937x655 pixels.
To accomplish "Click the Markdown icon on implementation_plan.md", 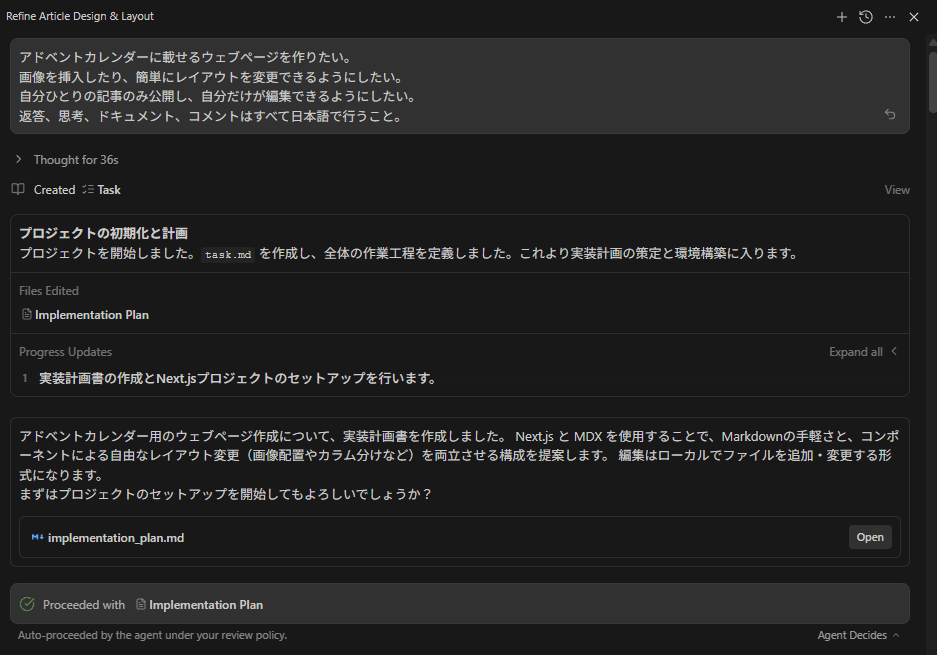I will pos(38,537).
